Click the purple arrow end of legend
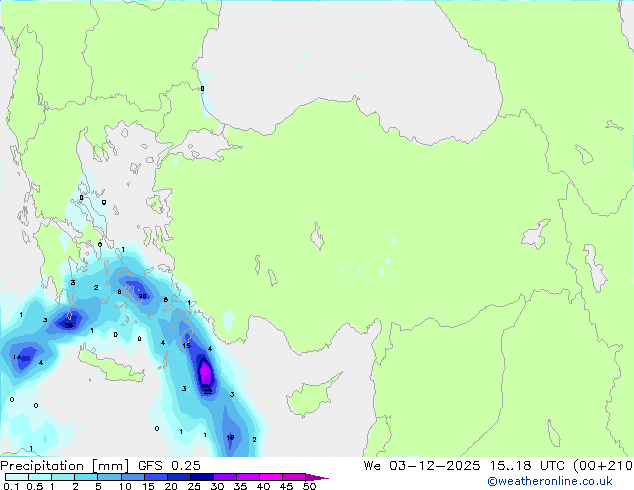 coord(317,477)
